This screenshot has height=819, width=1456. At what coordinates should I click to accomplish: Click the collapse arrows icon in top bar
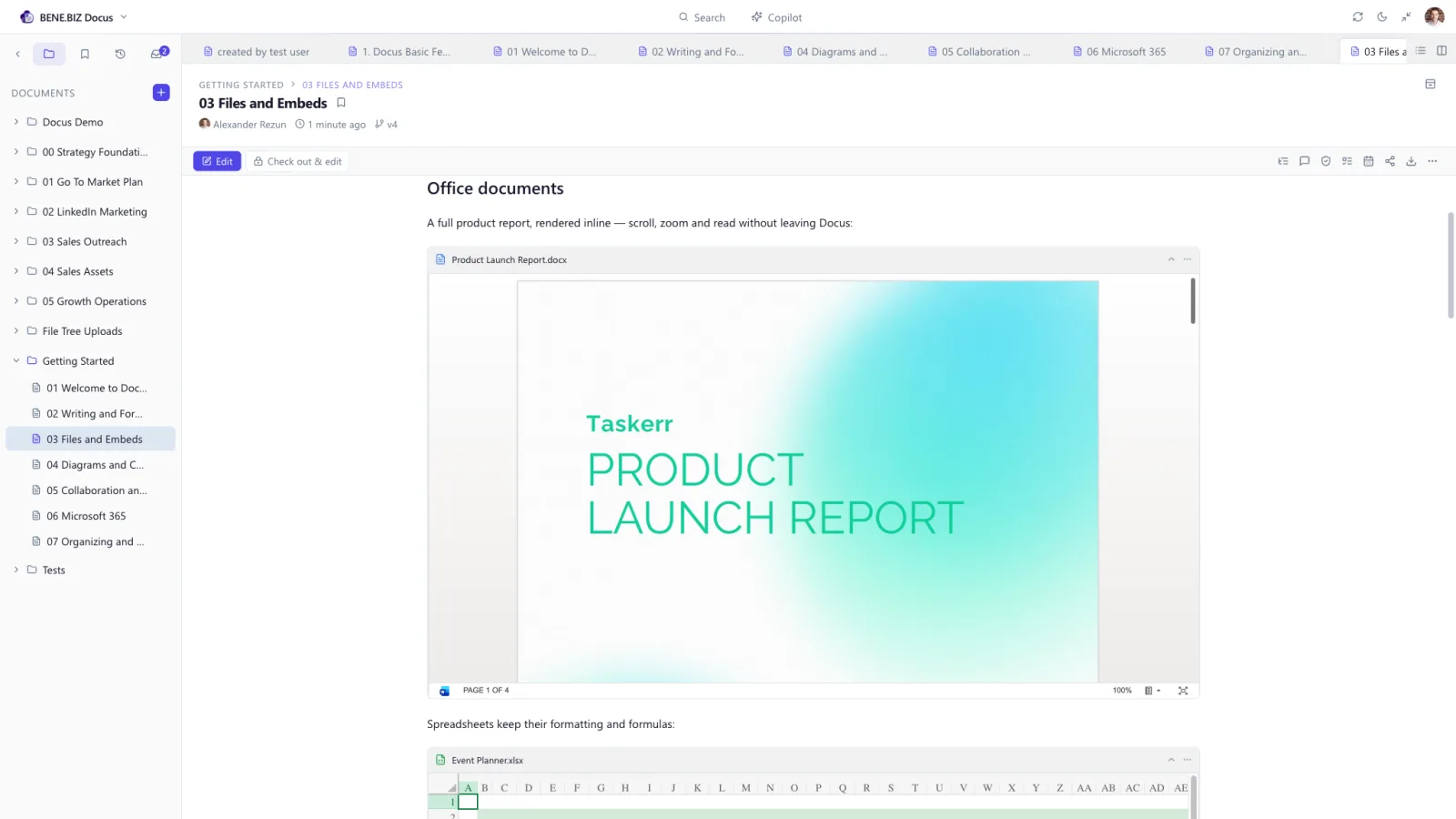tap(1406, 17)
